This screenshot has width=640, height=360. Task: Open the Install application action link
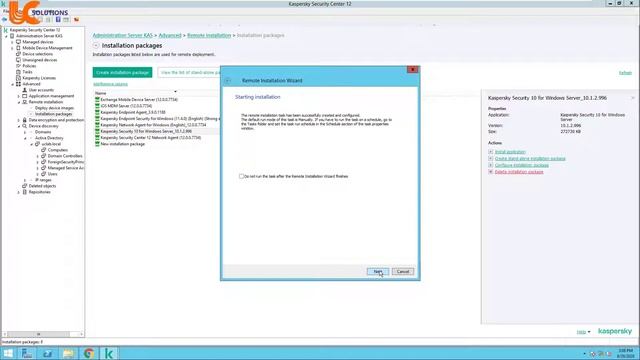click(510, 152)
